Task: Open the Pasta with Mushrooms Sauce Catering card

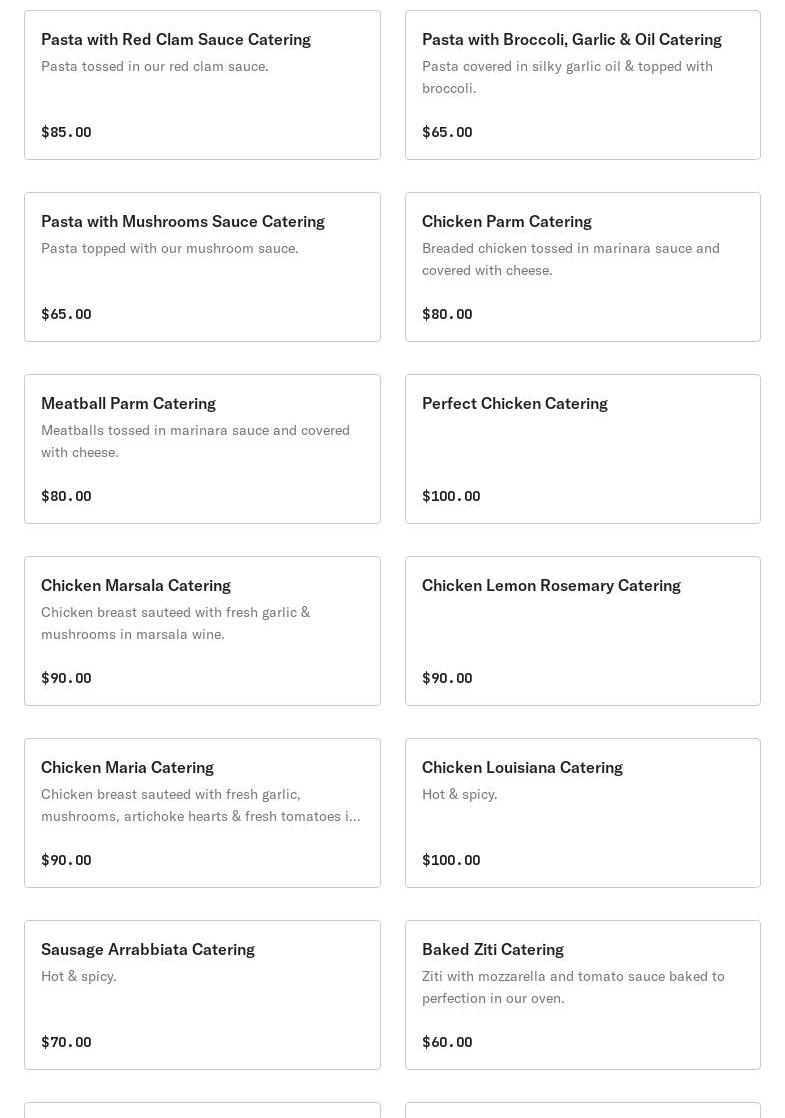Action: pos(202,267)
